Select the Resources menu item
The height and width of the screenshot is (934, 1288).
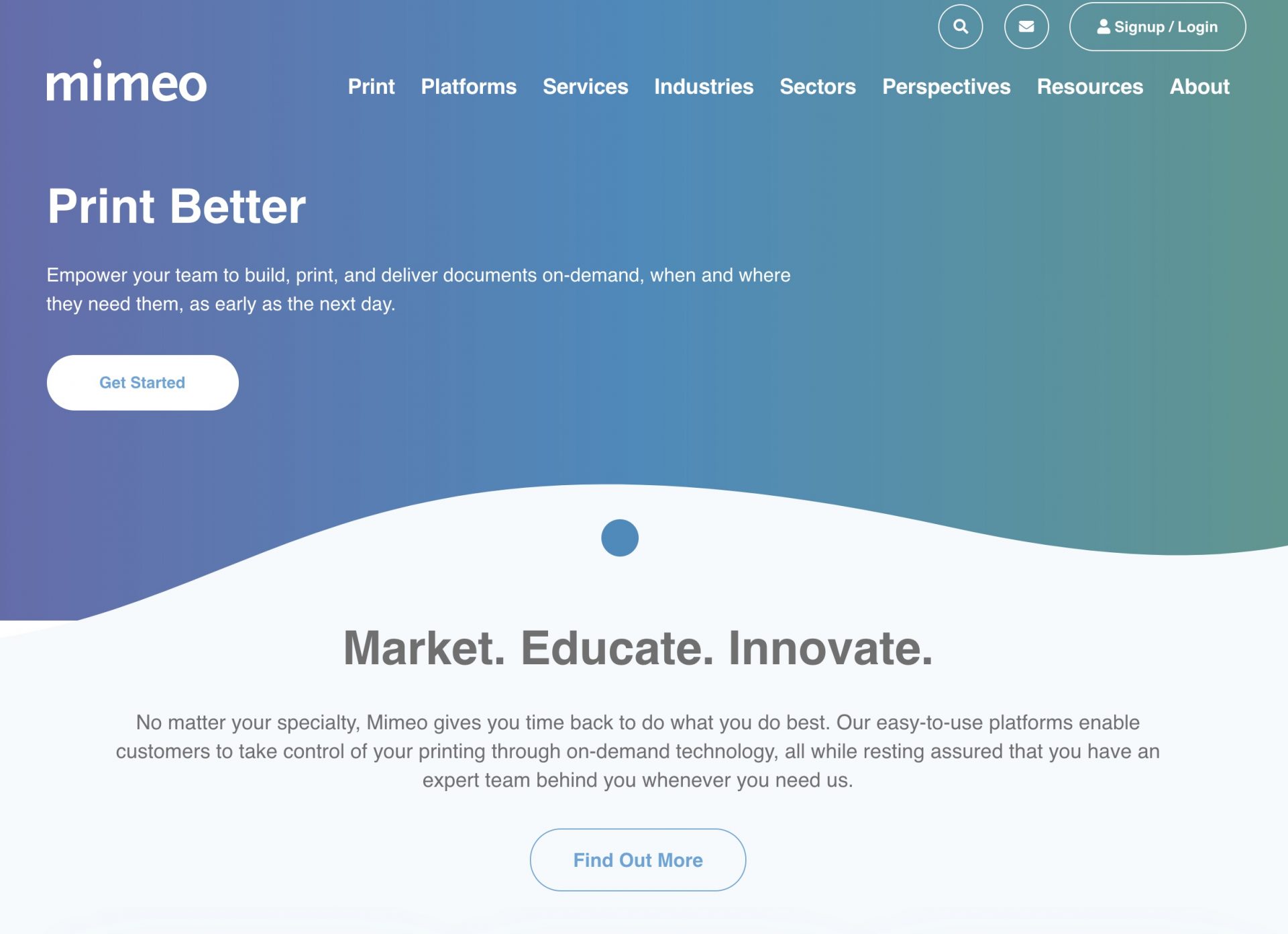click(1090, 86)
